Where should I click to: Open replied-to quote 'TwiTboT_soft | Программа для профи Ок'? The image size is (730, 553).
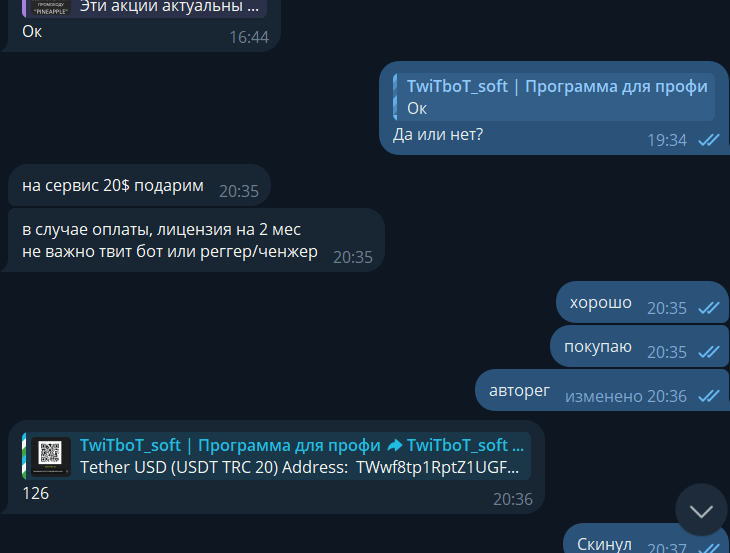click(x=554, y=97)
